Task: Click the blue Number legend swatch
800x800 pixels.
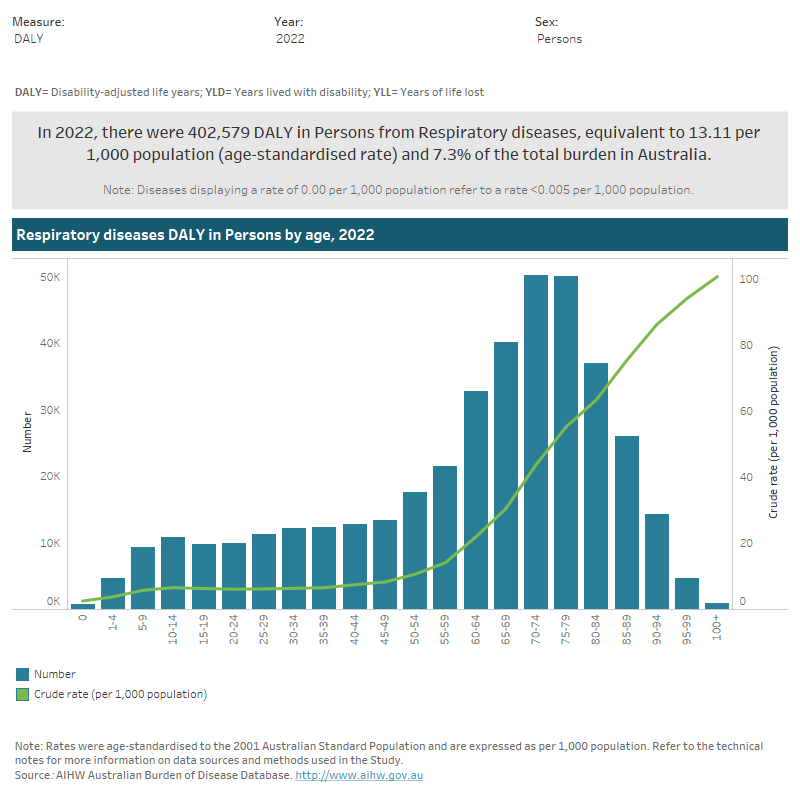Action: pos(22,674)
